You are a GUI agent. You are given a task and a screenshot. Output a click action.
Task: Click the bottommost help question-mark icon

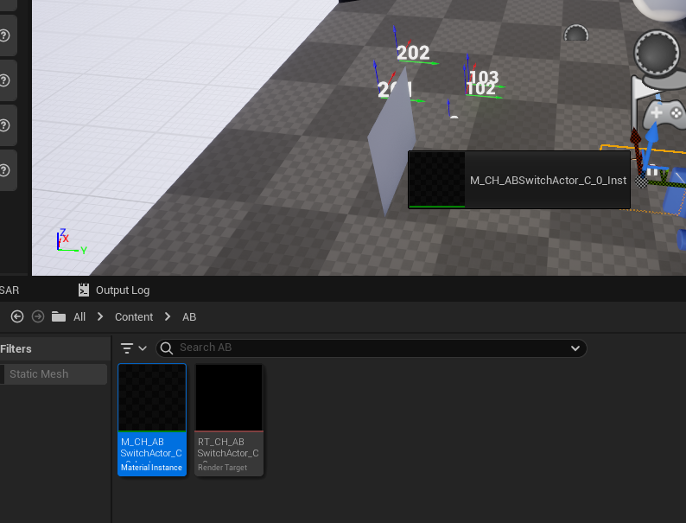5,169
